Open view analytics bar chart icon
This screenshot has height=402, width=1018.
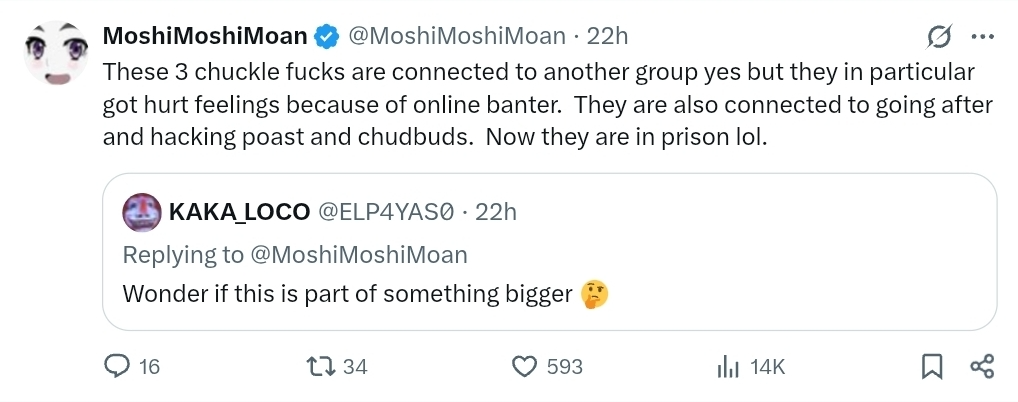(x=727, y=367)
